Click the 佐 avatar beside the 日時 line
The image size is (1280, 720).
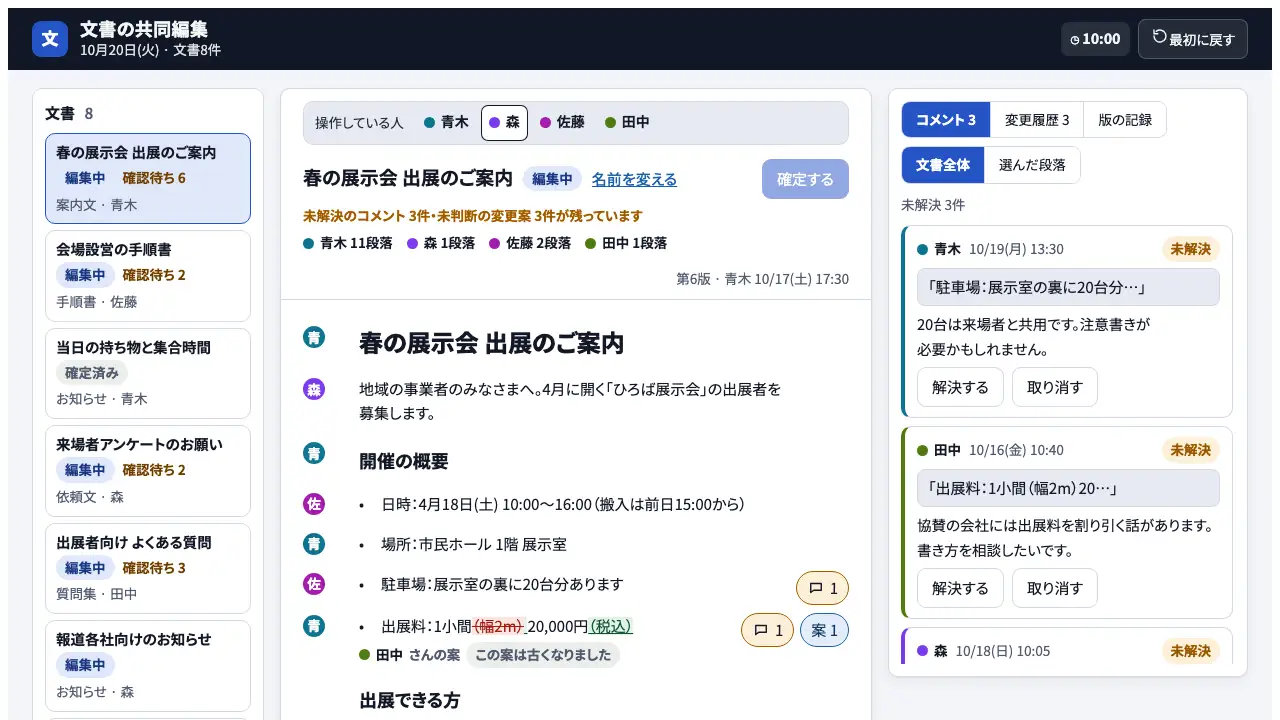point(314,504)
